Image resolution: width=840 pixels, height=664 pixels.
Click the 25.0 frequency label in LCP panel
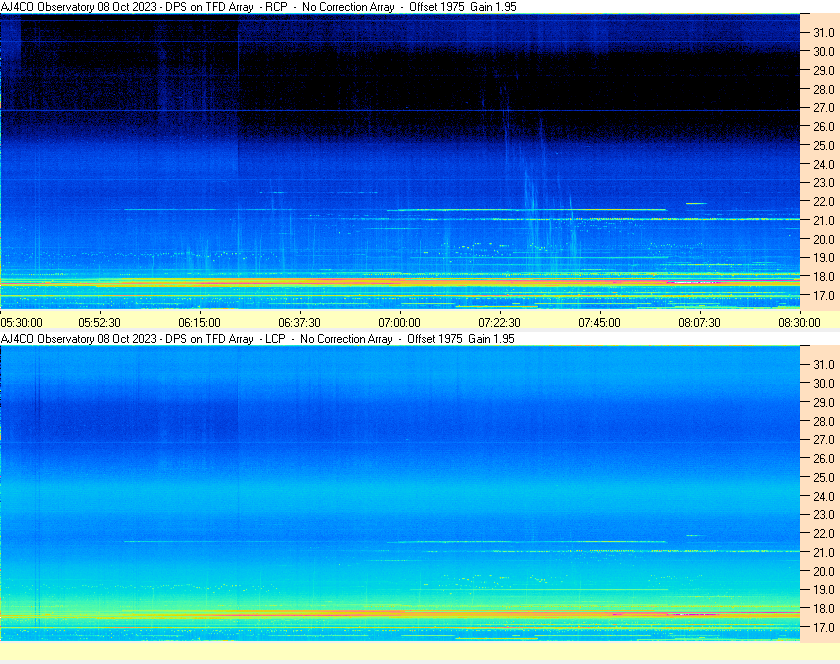(823, 477)
